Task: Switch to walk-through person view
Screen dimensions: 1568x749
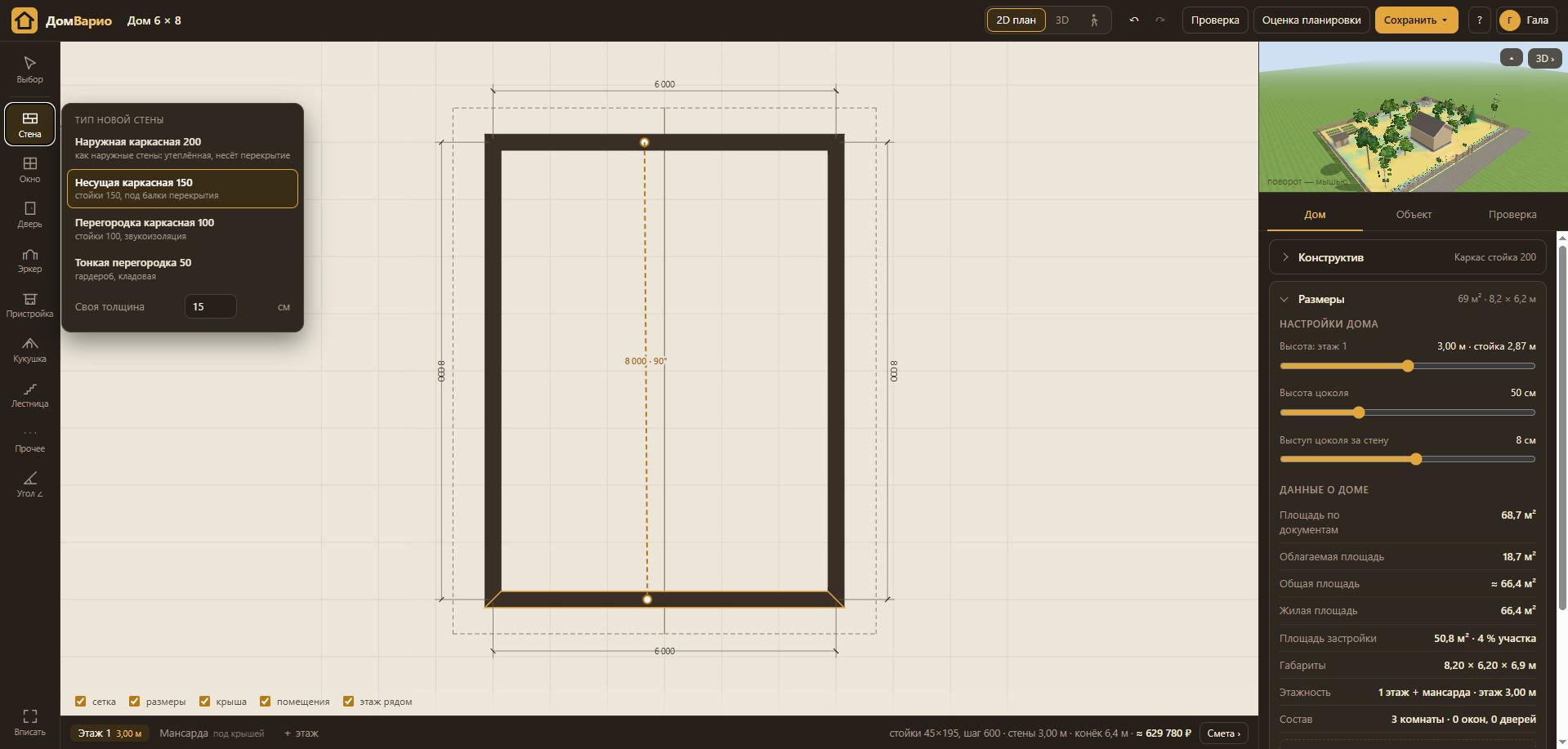Action: [1093, 20]
